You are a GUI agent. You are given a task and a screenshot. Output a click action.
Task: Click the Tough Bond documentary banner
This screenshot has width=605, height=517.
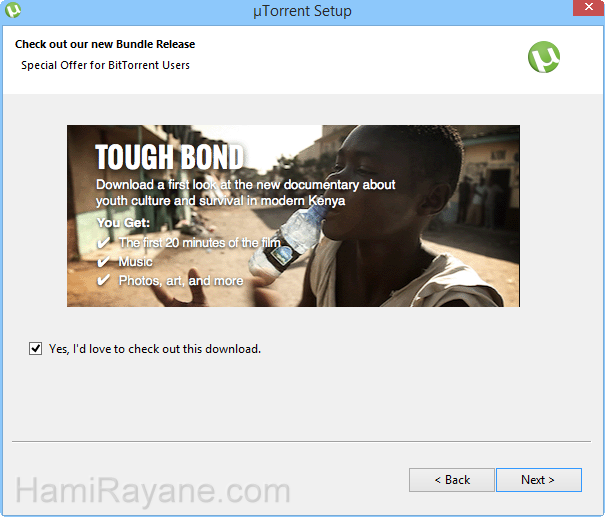[293, 216]
